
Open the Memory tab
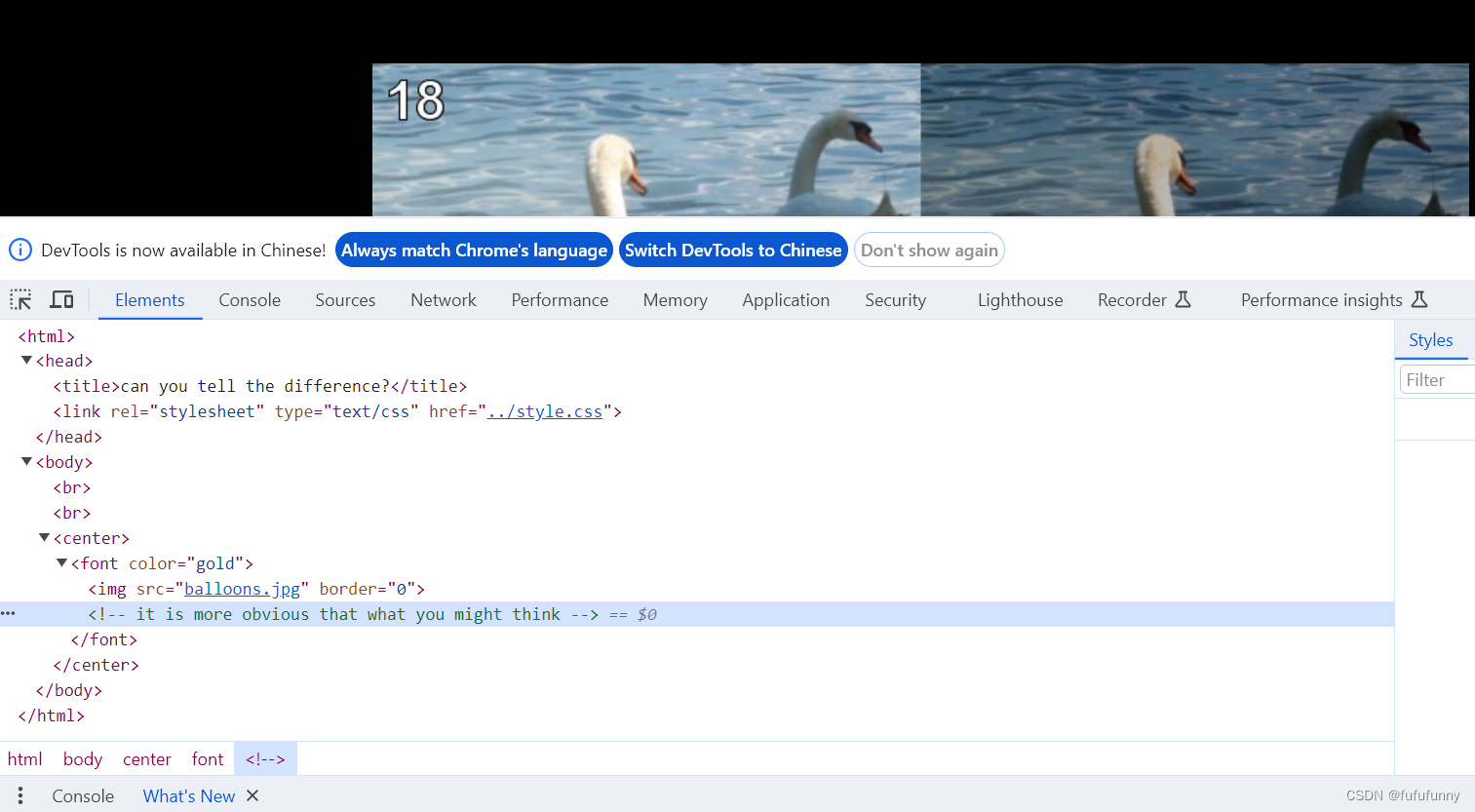tap(675, 300)
